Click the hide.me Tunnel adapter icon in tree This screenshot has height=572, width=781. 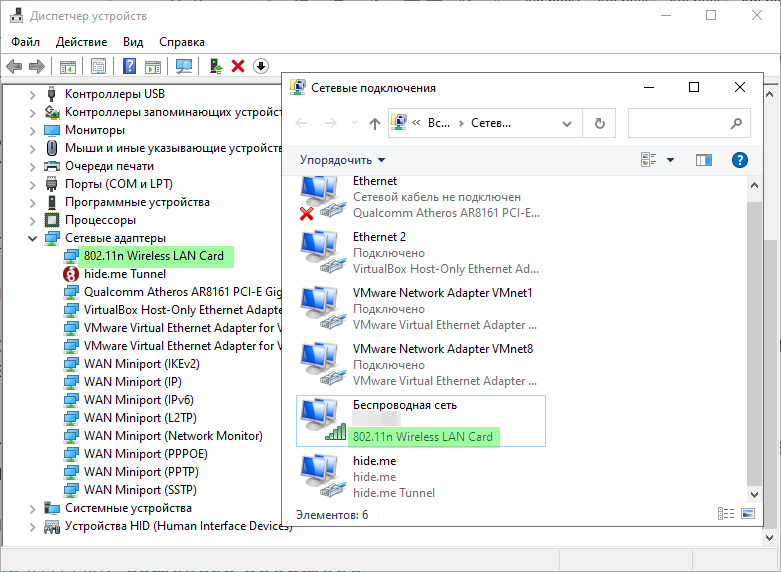point(71,274)
